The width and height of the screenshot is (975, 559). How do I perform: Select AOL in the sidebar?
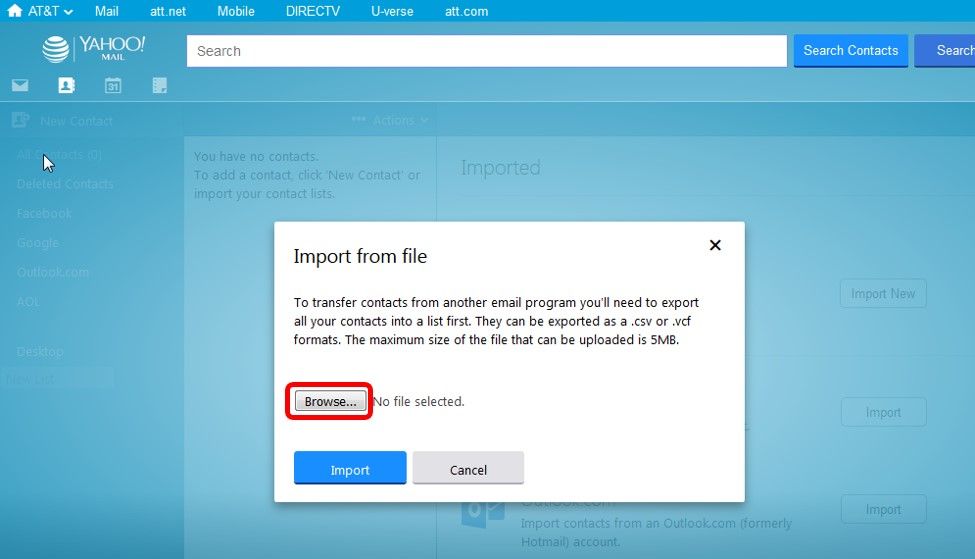(x=29, y=302)
